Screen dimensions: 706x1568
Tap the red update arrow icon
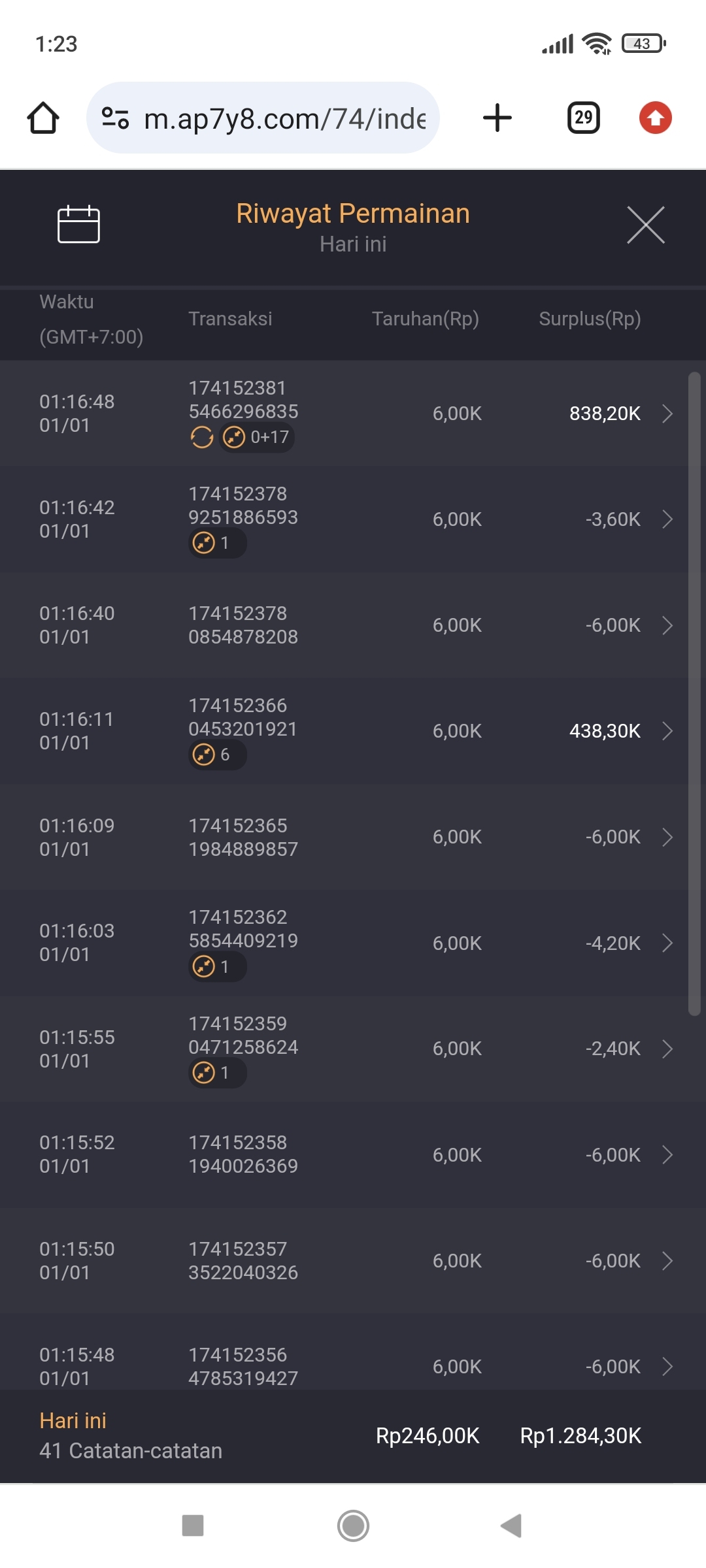pyautogui.click(x=655, y=118)
